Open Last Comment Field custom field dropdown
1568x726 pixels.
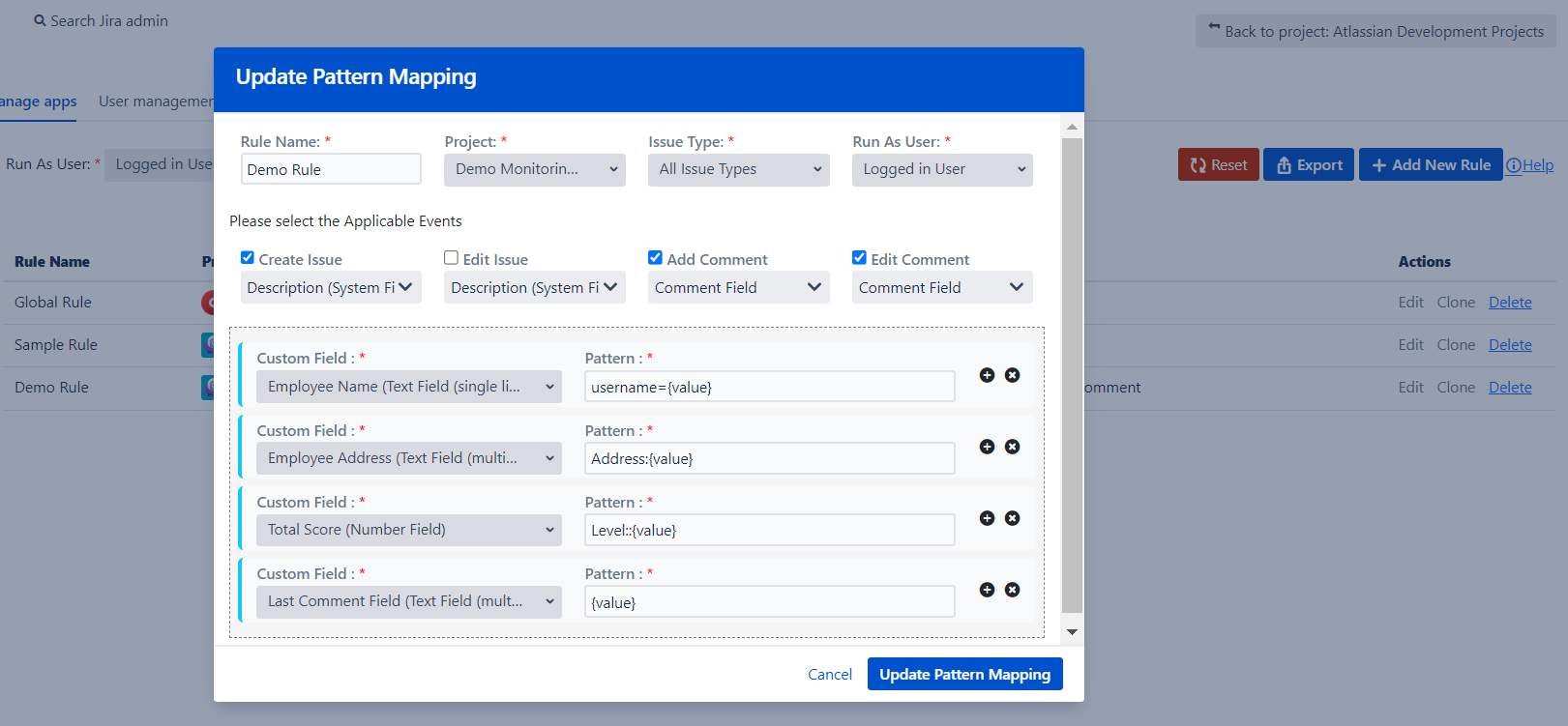pos(409,601)
